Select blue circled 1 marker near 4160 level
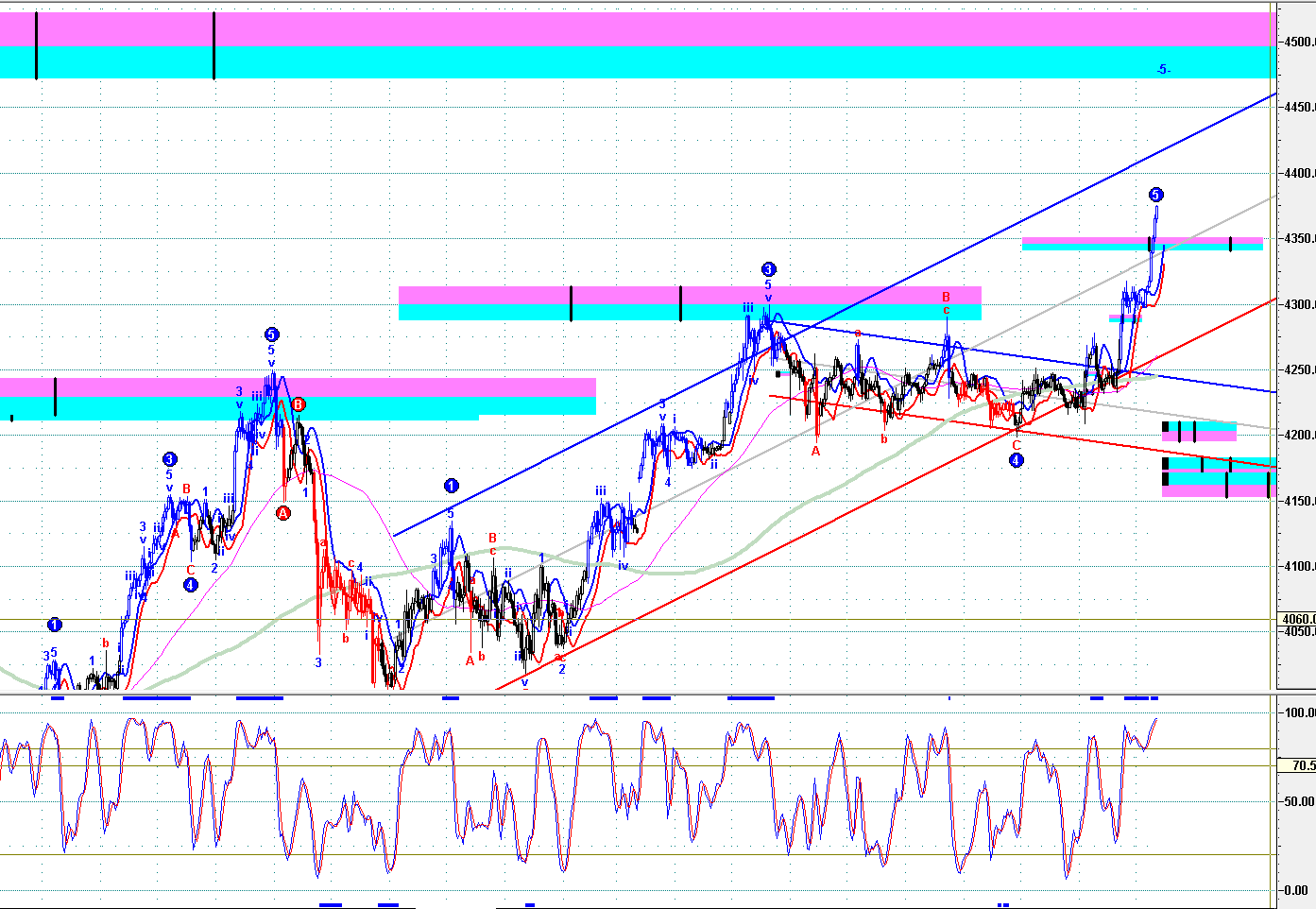Image resolution: width=1316 pixels, height=909 pixels. tap(451, 486)
